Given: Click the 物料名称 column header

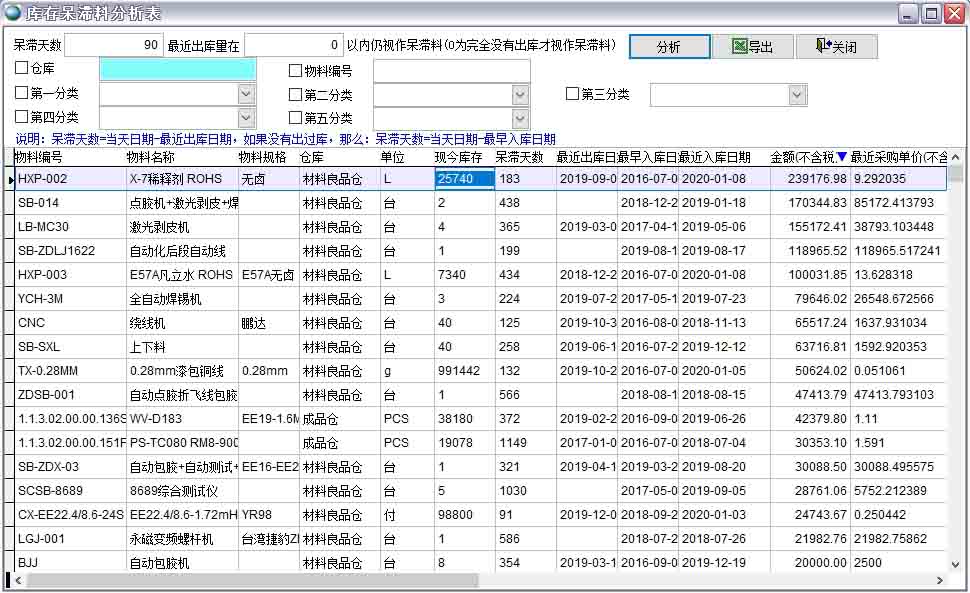Looking at the screenshot, I should (150, 157).
